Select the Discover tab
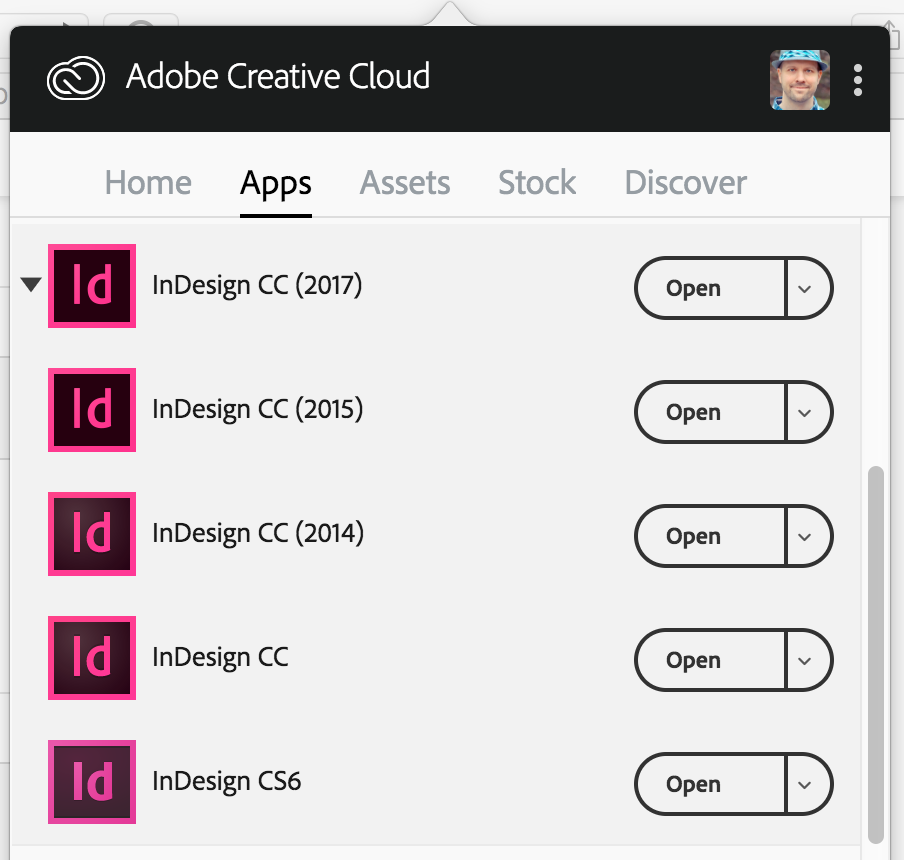The width and height of the screenshot is (904, 860). [685, 183]
